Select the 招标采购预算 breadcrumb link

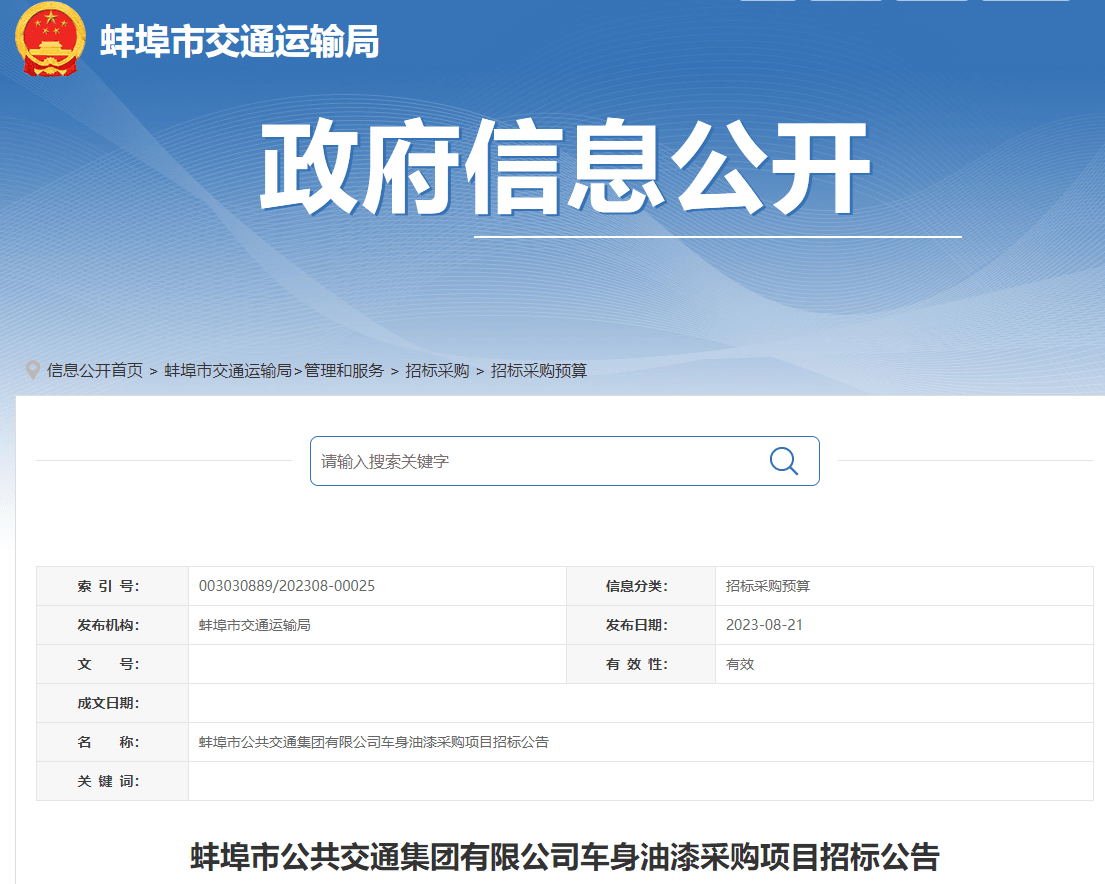point(539,371)
